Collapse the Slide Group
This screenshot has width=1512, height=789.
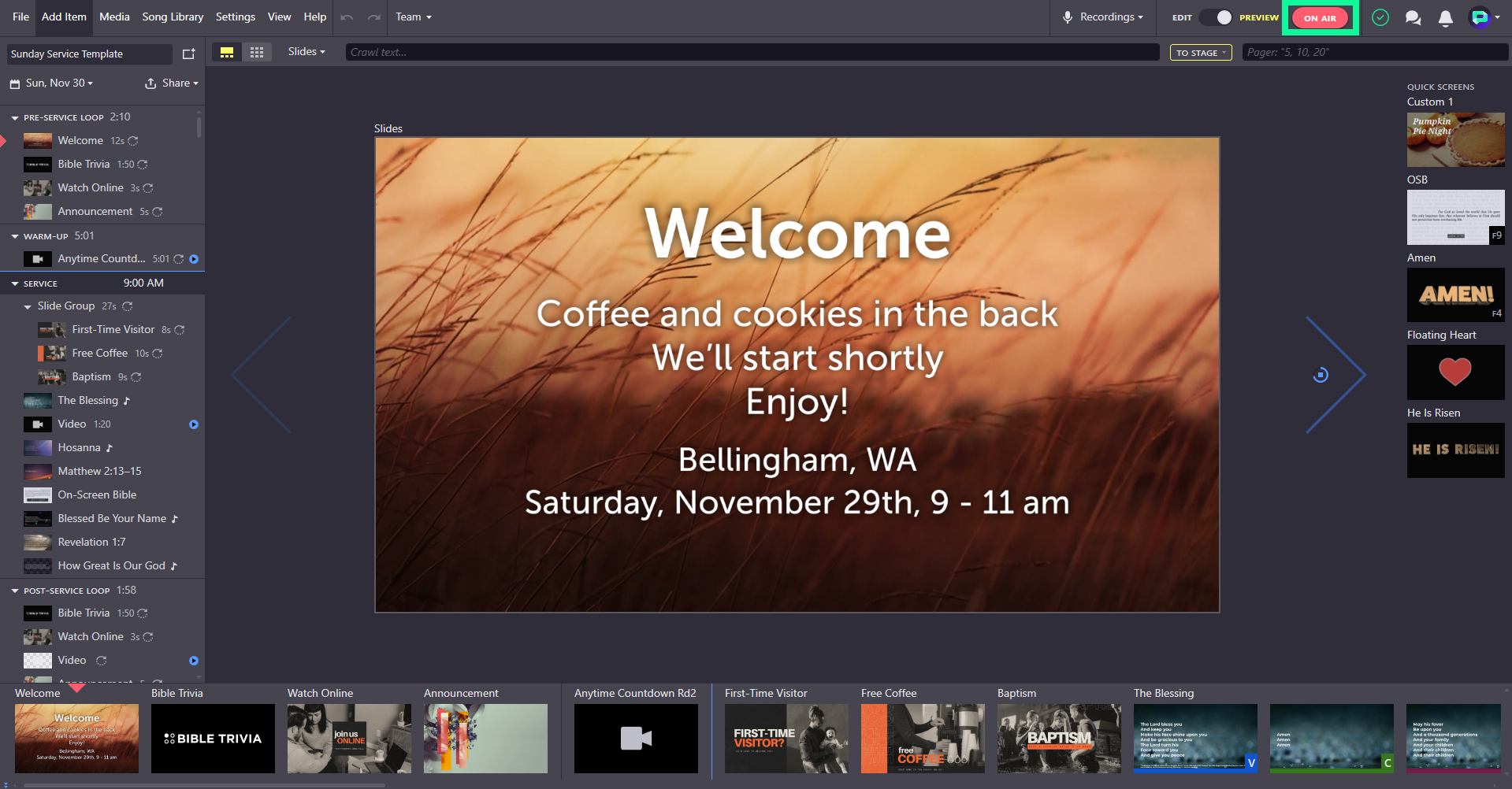click(28, 306)
